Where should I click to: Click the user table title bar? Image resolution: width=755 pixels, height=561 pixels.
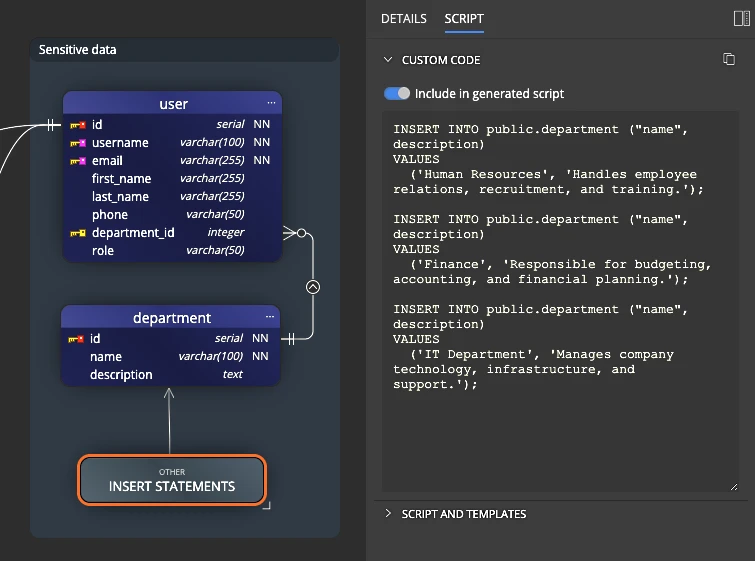pyautogui.click(x=173, y=104)
